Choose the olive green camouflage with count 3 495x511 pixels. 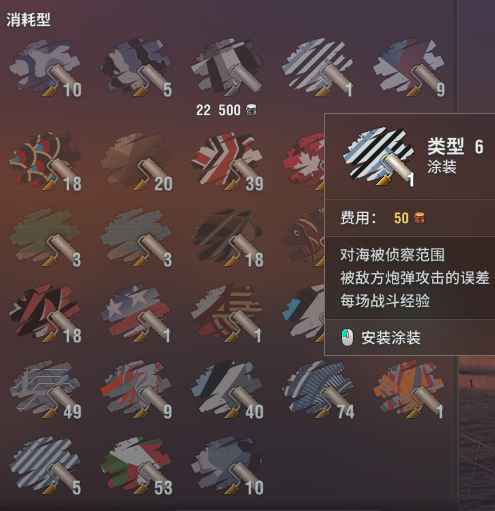[x=45, y=238]
